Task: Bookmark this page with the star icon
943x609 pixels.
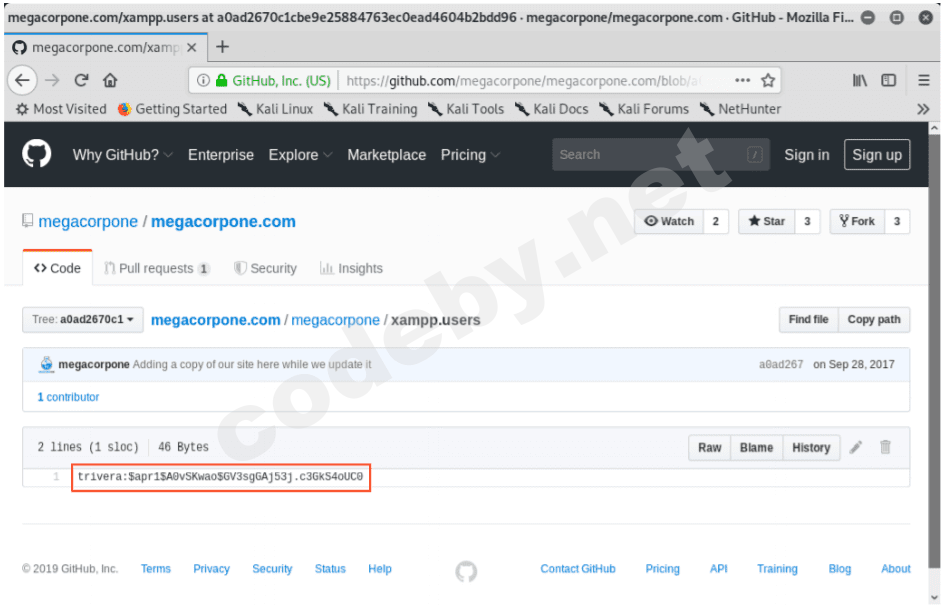Action: tap(768, 81)
